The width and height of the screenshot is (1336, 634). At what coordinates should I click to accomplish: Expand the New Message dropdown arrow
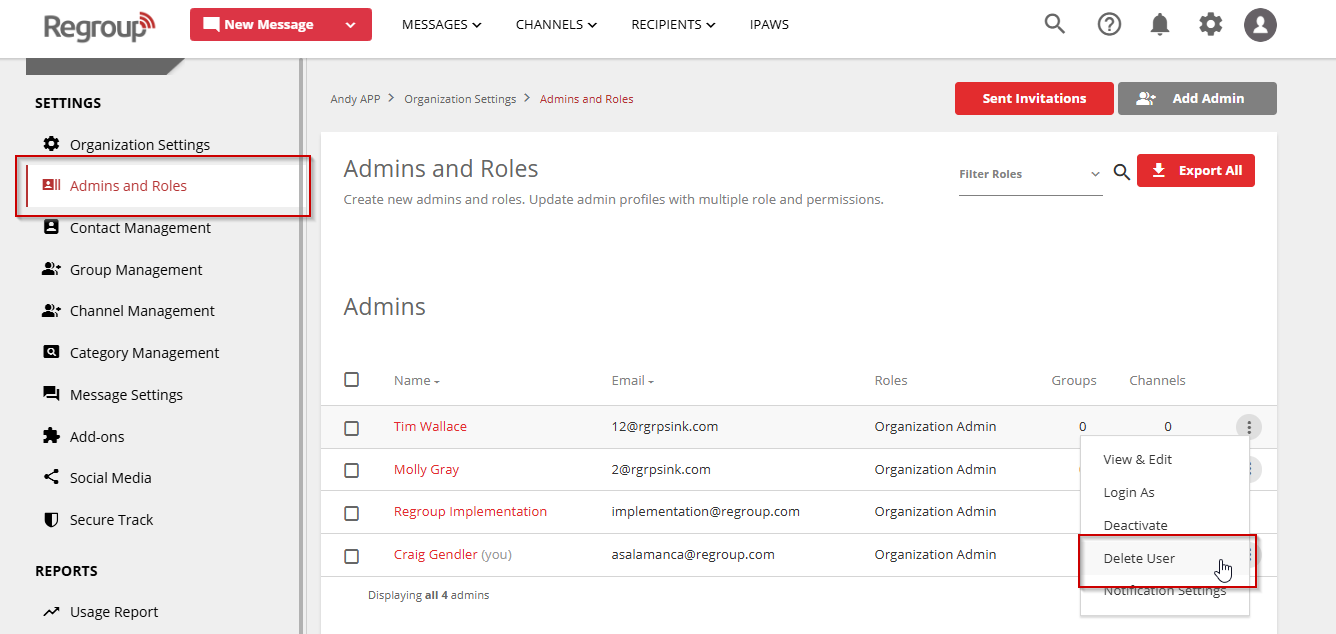click(x=350, y=25)
